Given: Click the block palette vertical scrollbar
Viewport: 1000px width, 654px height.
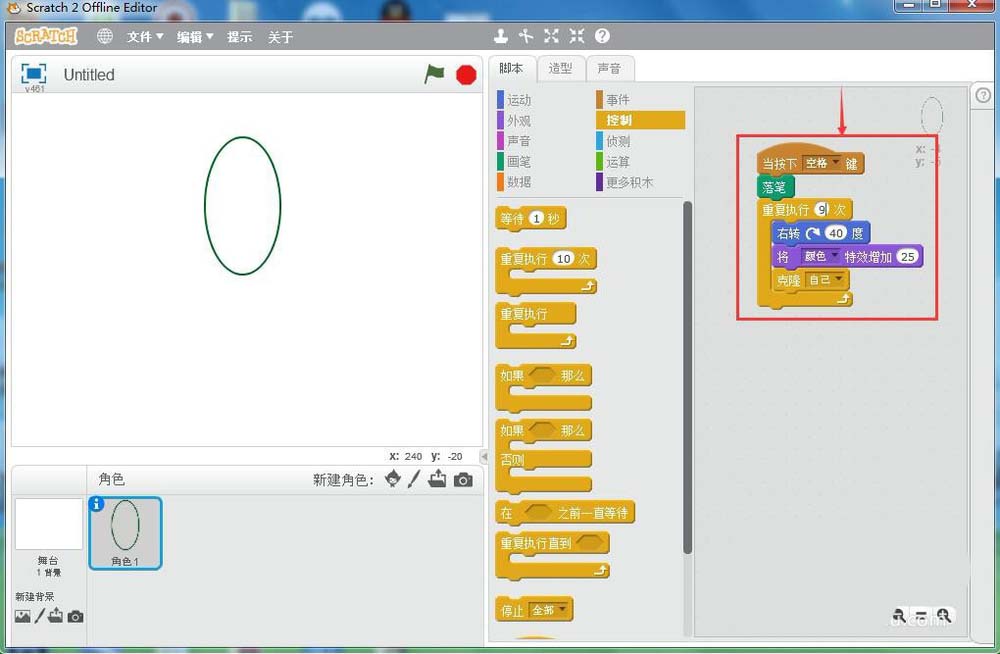Looking at the screenshot, I should click(x=687, y=376).
